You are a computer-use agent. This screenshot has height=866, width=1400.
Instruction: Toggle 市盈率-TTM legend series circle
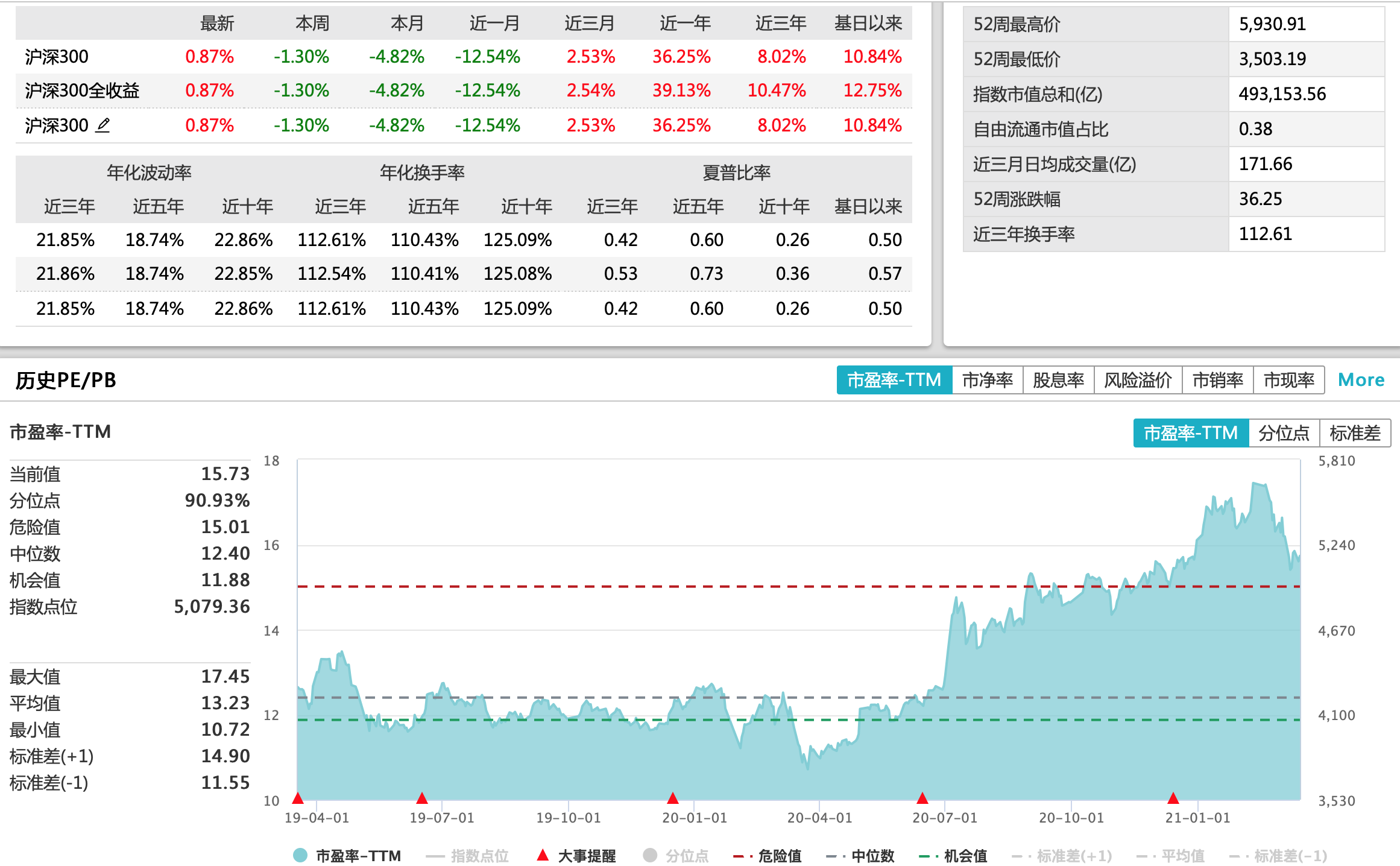(x=300, y=855)
